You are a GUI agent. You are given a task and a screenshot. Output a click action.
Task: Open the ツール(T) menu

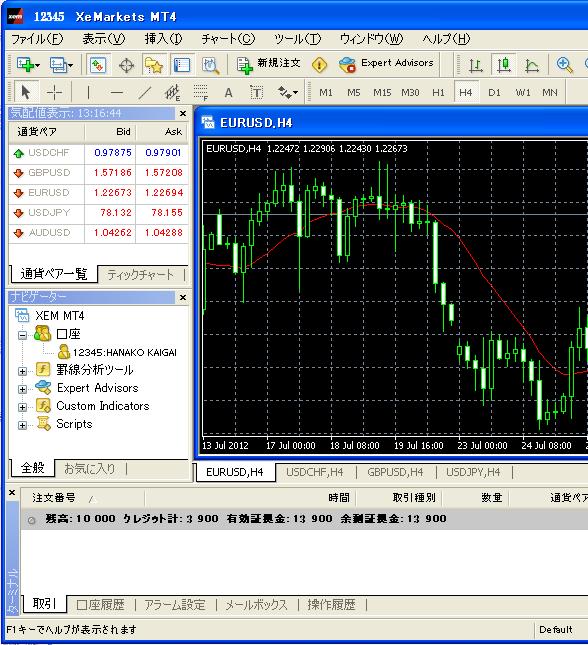(297, 39)
